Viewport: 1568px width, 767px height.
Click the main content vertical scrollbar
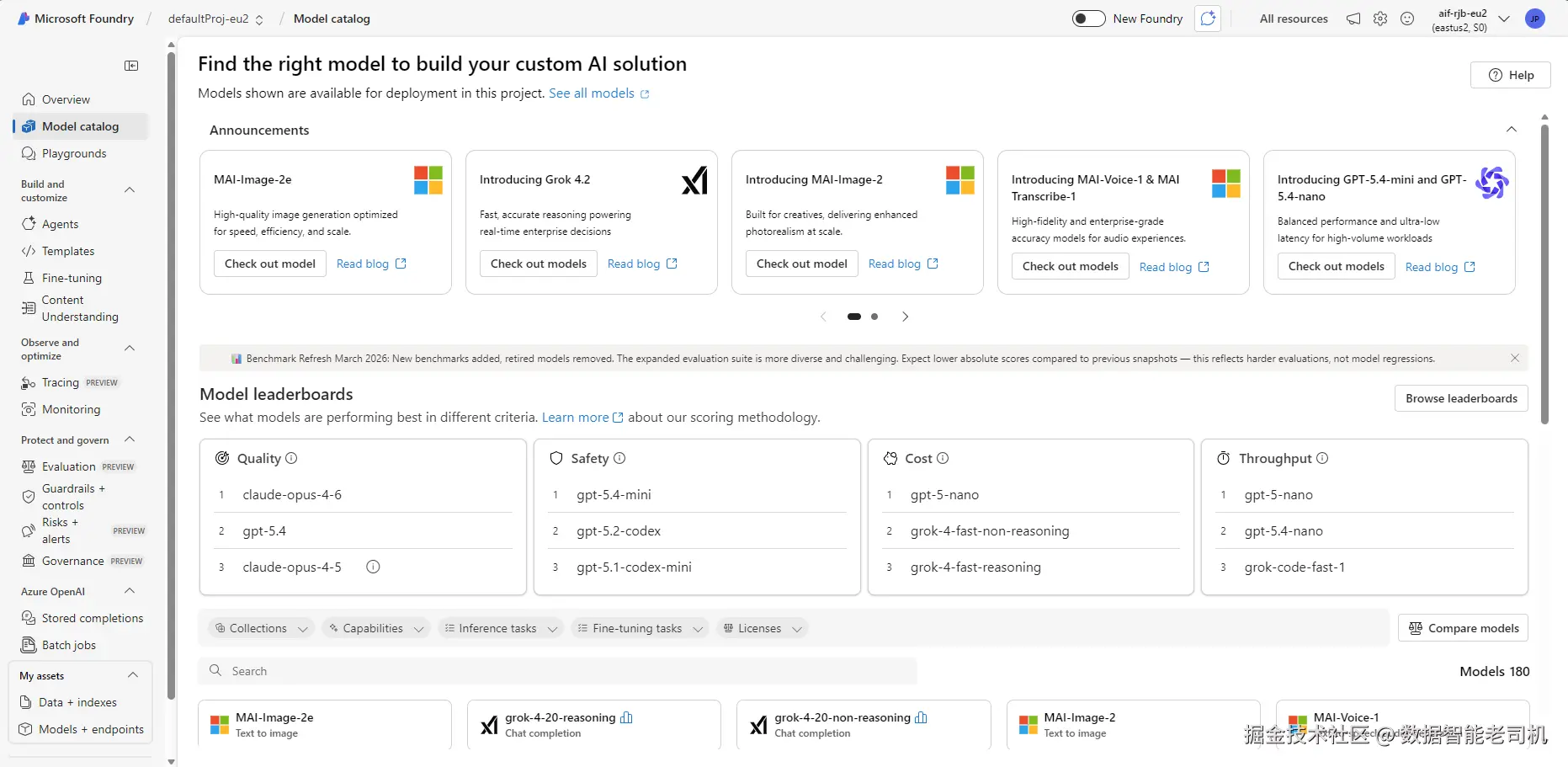[x=1544, y=274]
